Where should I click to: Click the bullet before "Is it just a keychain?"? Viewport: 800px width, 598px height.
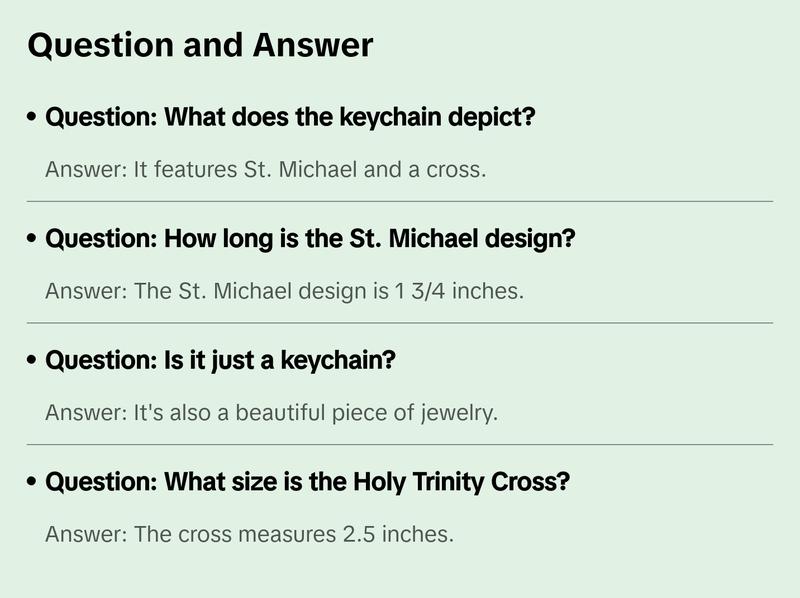point(33,360)
